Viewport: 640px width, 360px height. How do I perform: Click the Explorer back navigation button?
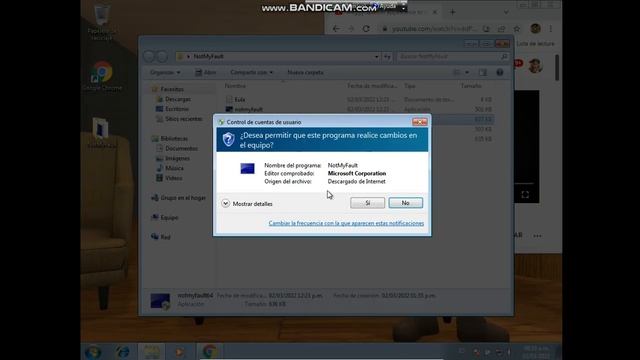pos(149,56)
